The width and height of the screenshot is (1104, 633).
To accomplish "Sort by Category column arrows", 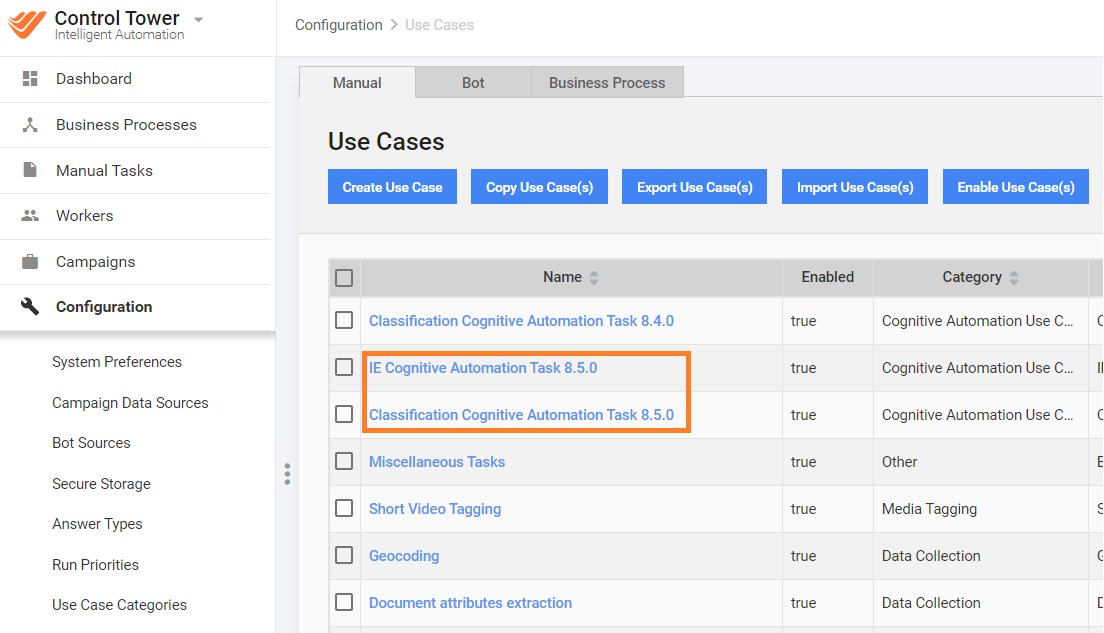I will 1014,278.
